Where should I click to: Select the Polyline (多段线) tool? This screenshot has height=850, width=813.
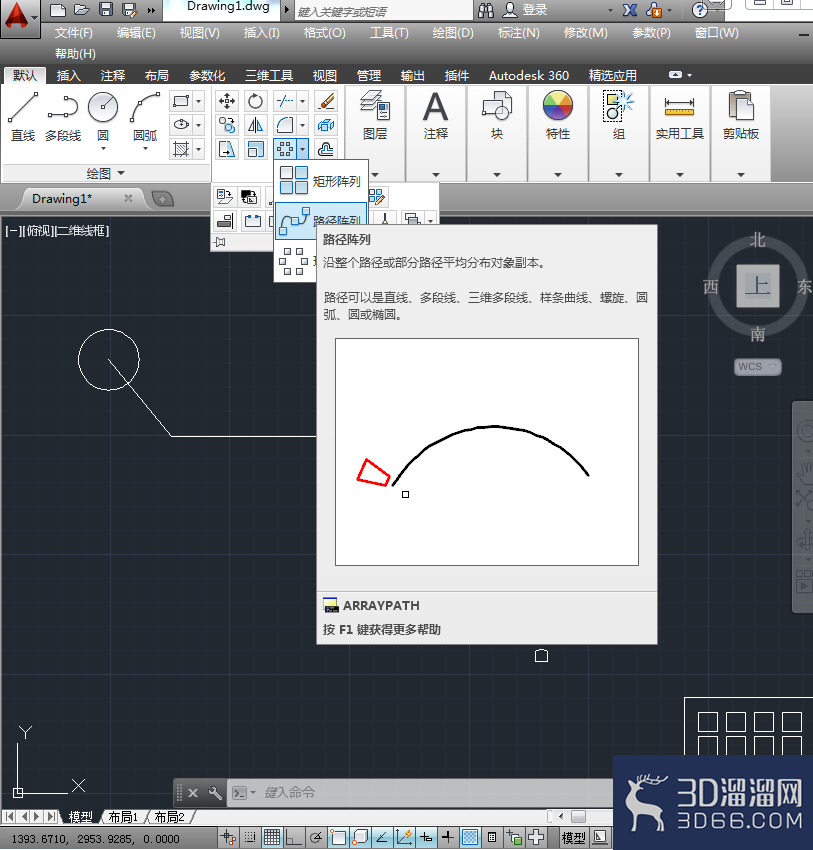point(63,117)
